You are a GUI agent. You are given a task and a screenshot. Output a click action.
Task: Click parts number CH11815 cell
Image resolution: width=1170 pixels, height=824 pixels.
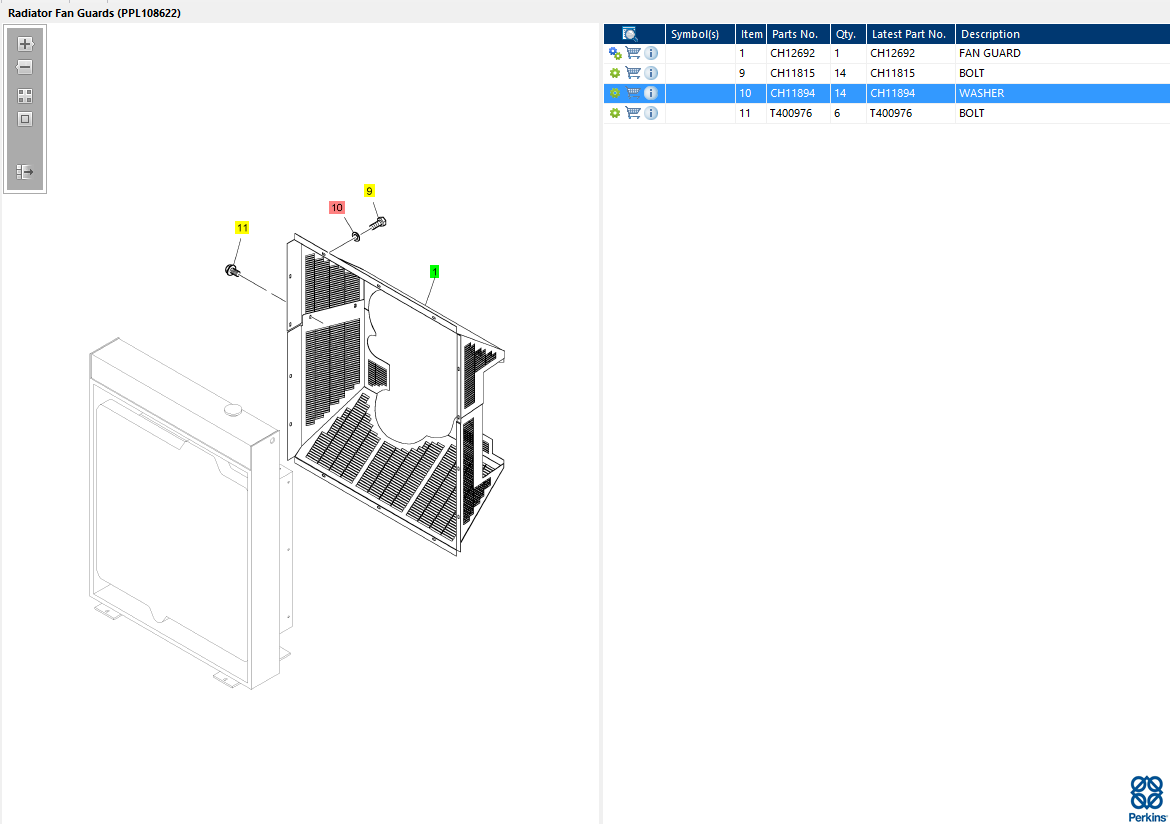tap(798, 73)
